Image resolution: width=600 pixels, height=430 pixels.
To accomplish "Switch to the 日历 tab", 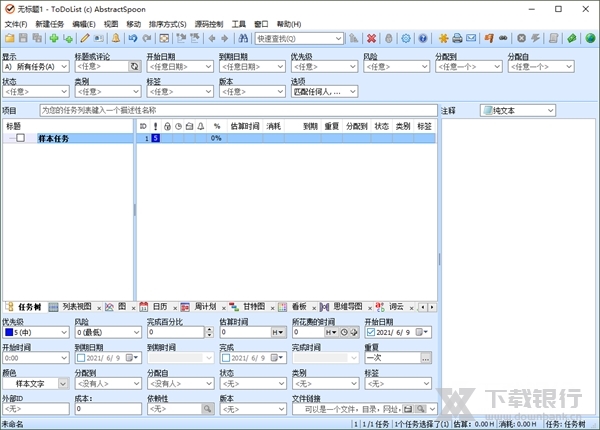I will click(x=160, y=307).
